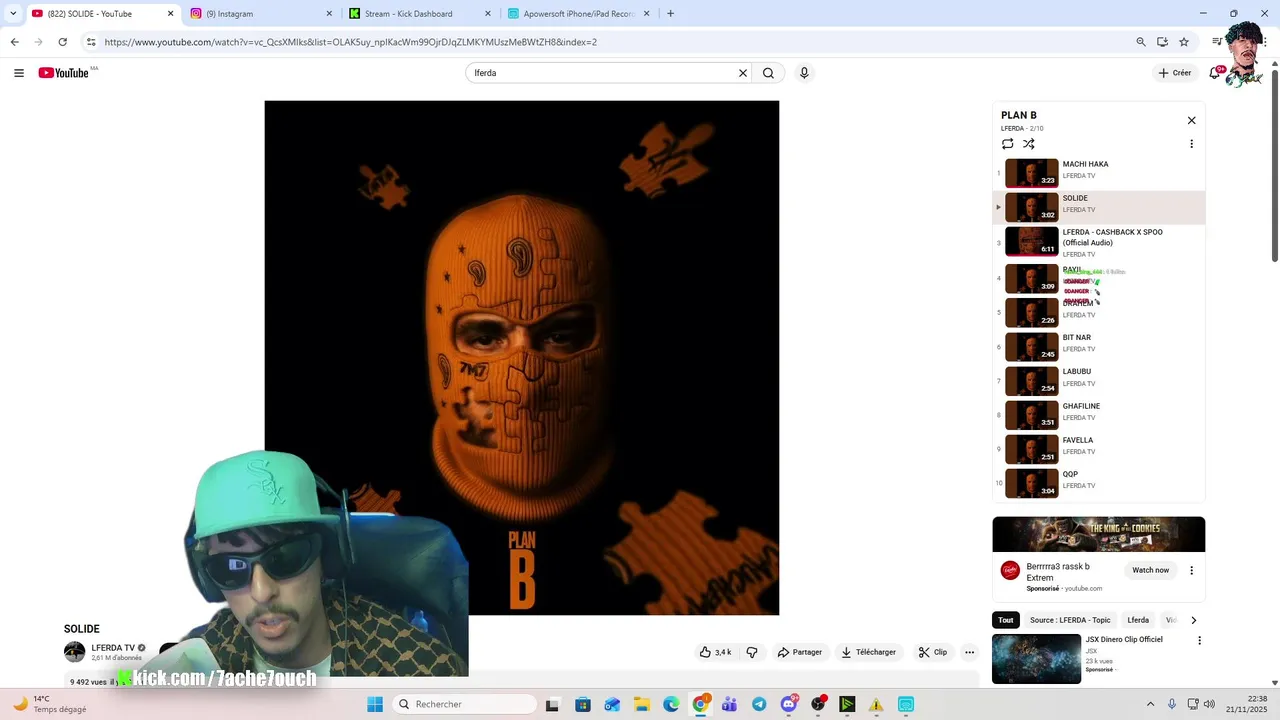Open a new browser tab

click(670, 14)
